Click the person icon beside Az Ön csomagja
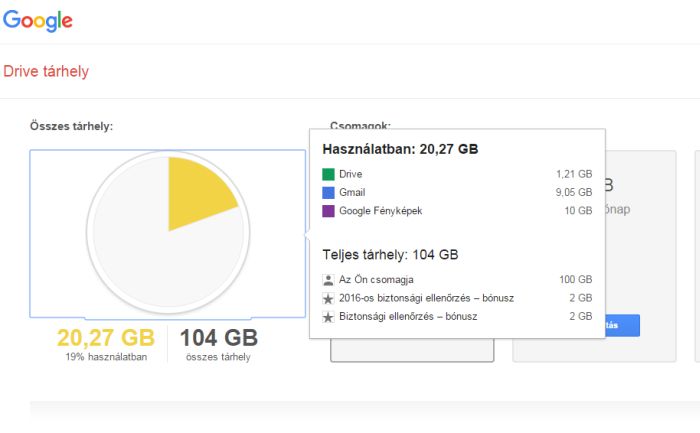 coord(328,280)
